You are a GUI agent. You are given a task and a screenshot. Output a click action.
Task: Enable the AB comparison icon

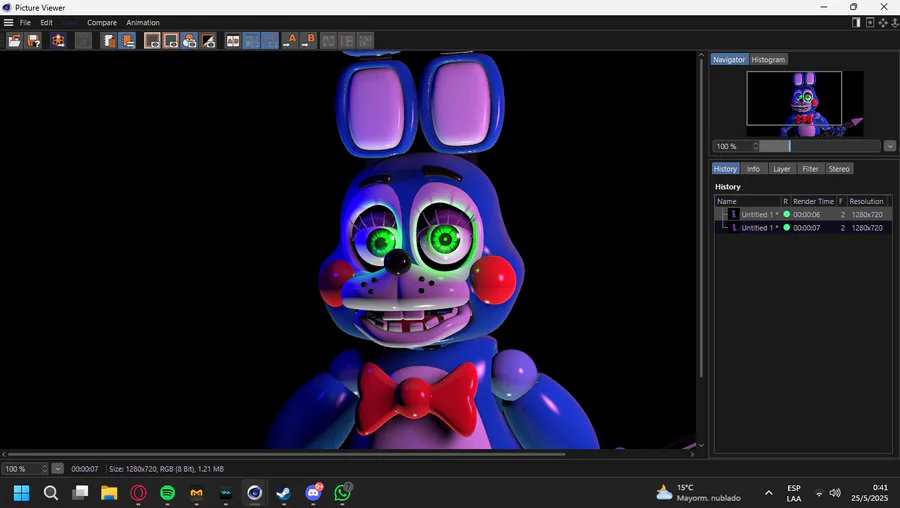point(232,41)
